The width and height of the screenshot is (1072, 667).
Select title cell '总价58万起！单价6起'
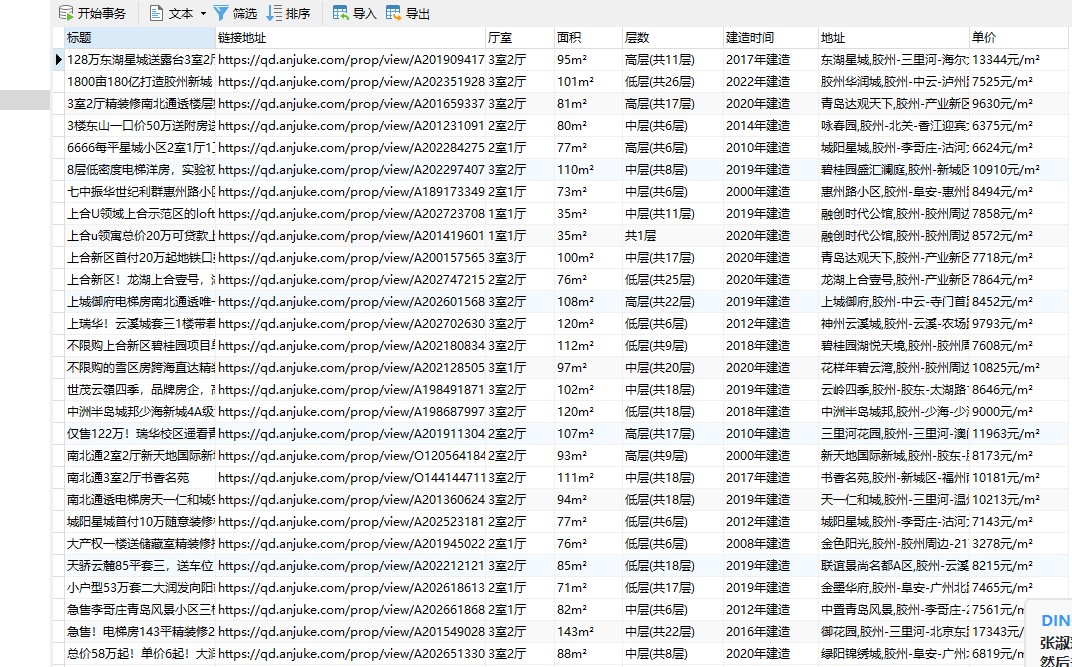tap(140, 653)
